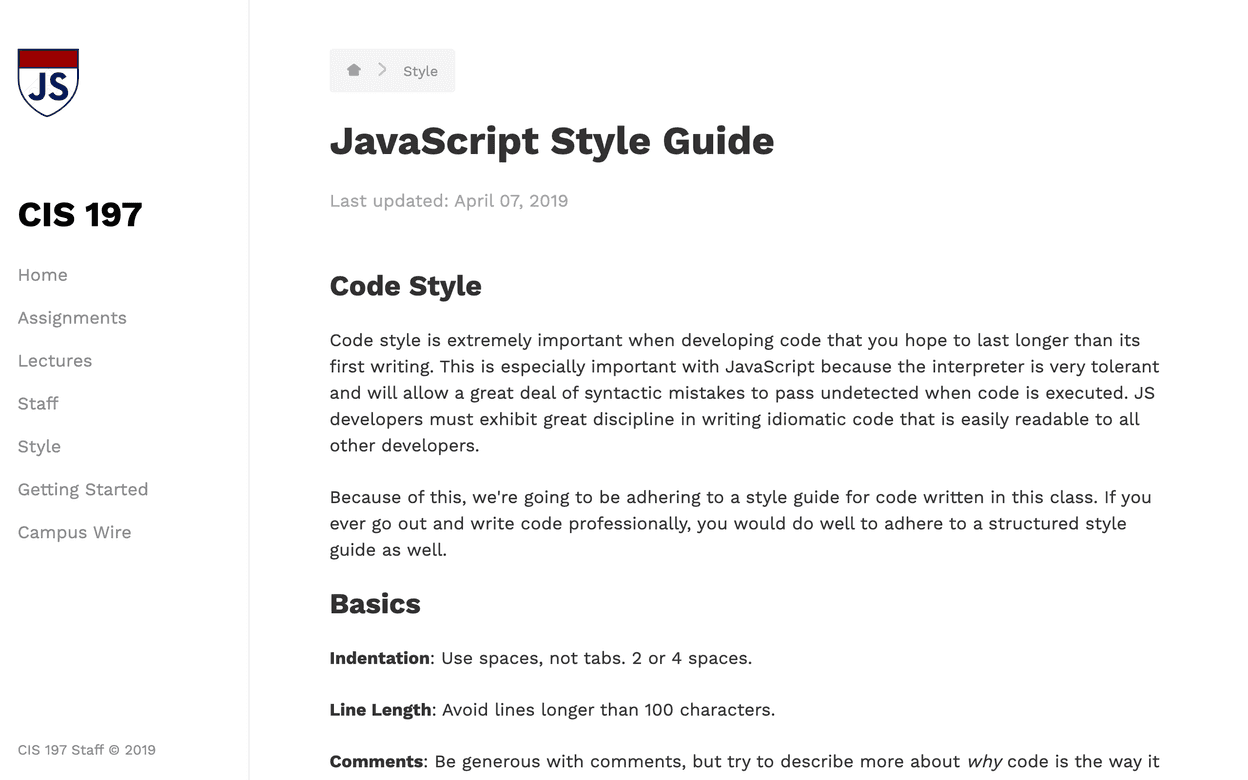Click the CIS 197 Staff copyright footer
This screenshot has width=1248, height=780.
(87, 750)
